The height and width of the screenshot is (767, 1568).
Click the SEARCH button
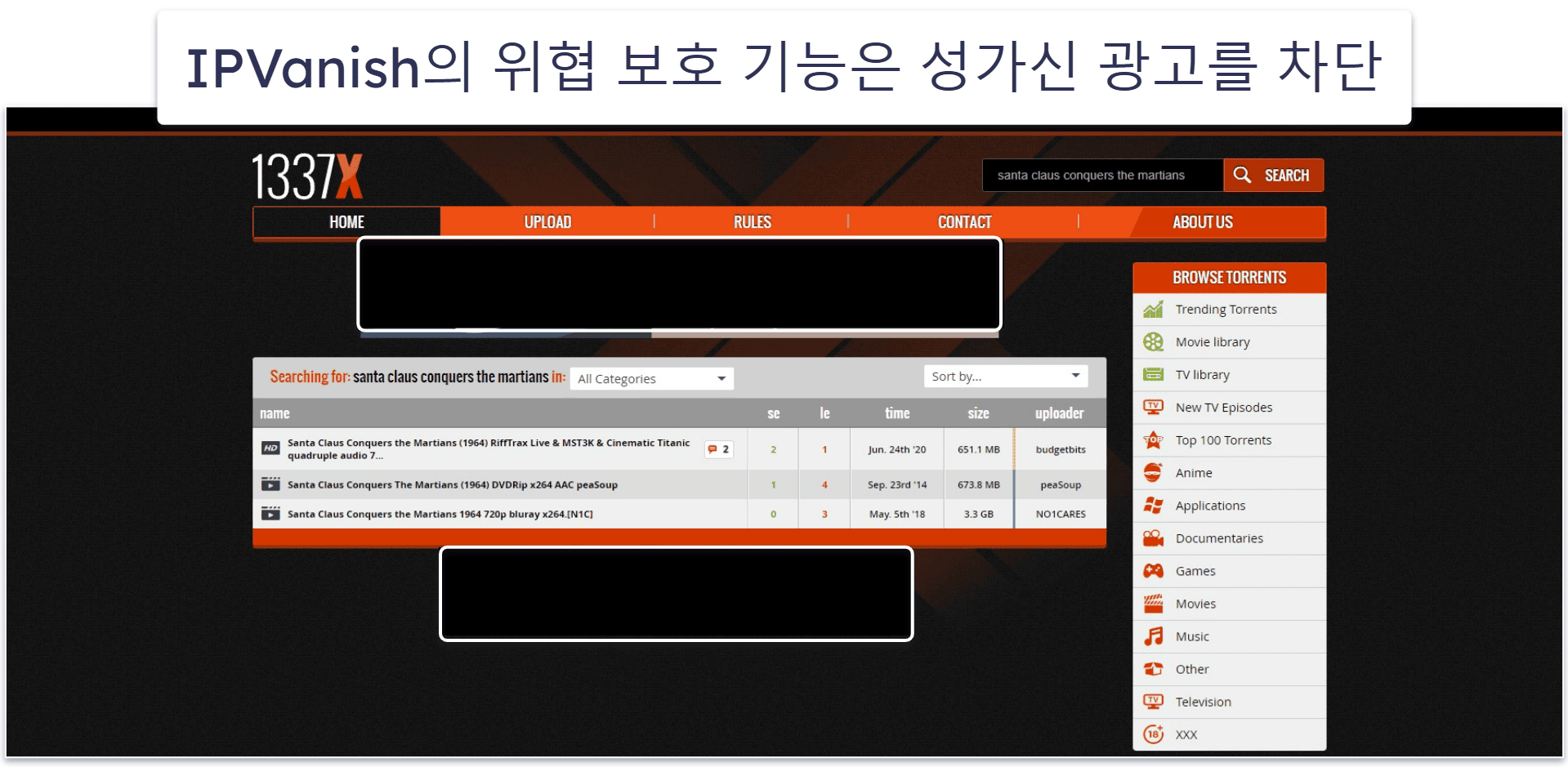coord(1274,175)
